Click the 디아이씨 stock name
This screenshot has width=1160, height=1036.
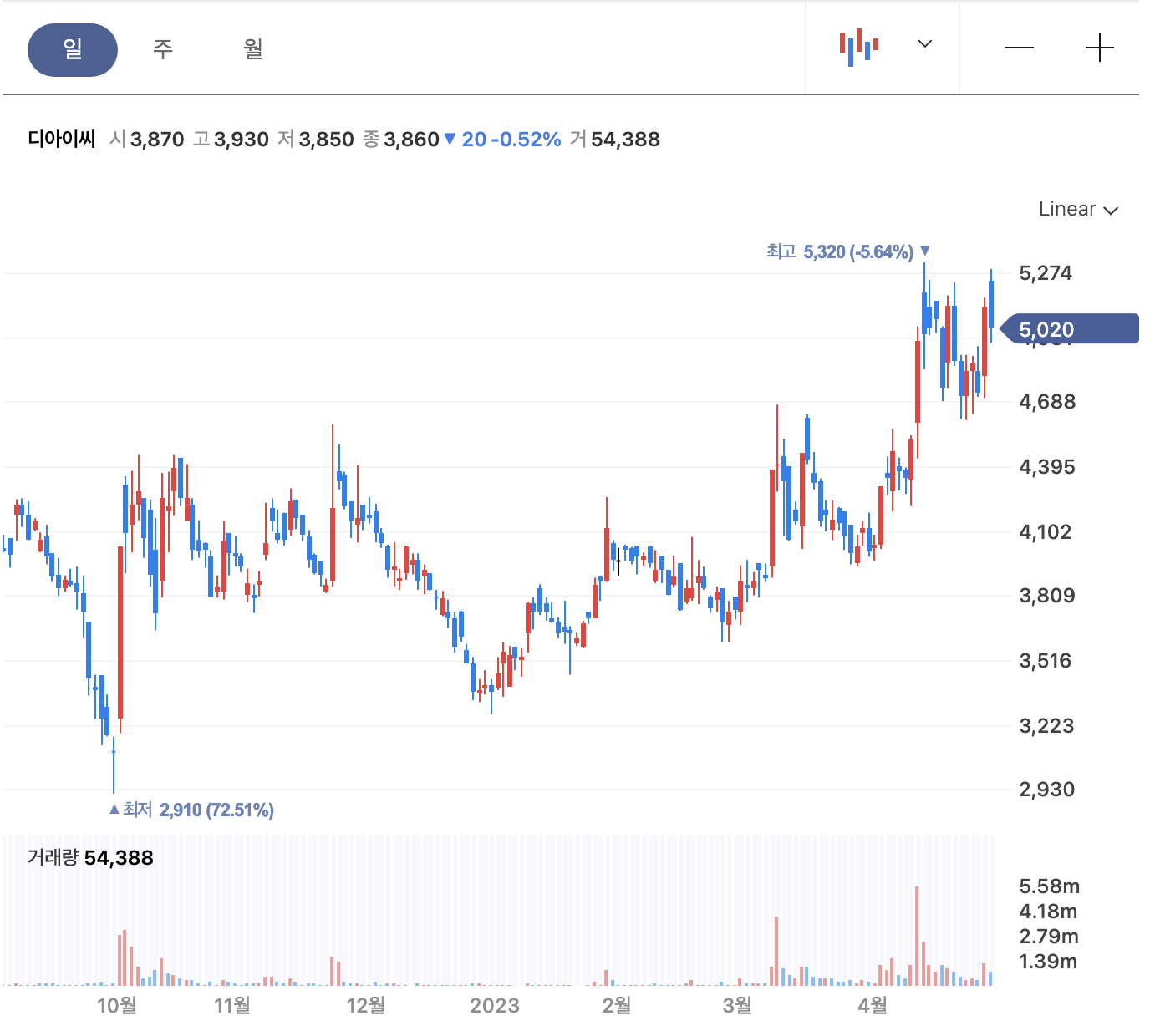click(62, 139)
